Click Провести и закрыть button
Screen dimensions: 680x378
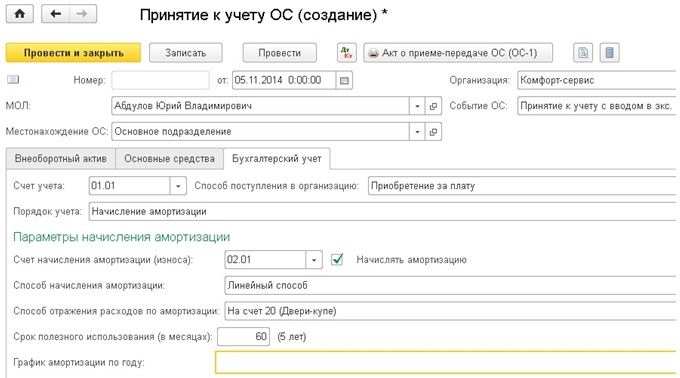coord(73,53)
